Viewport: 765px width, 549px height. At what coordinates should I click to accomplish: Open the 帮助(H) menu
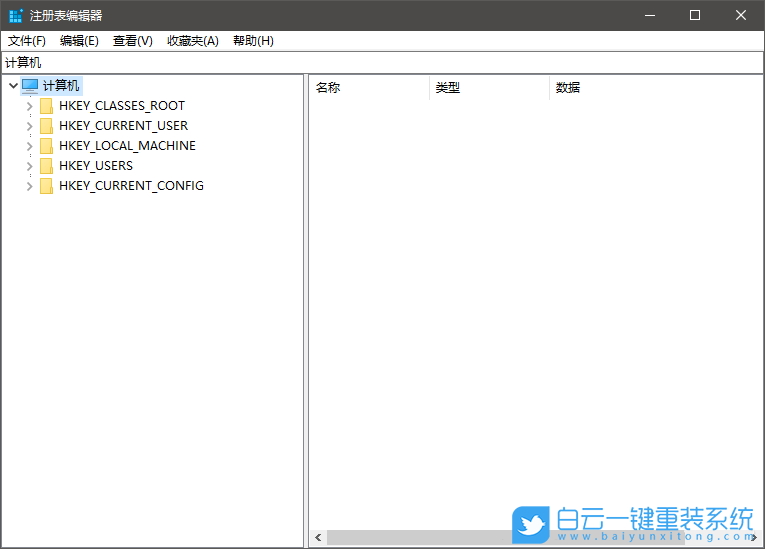click(x=253, y=41)
